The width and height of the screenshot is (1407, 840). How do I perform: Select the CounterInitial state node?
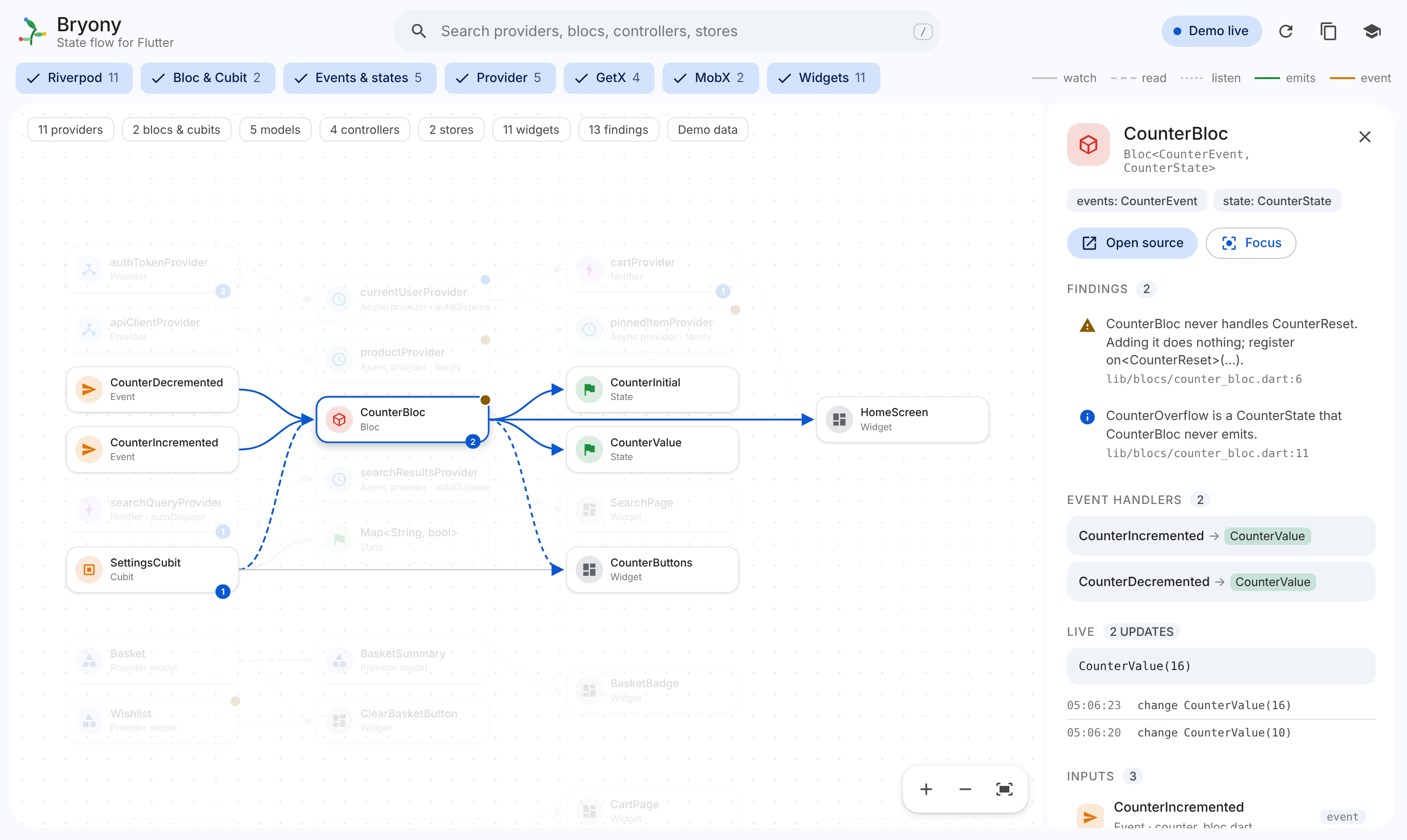(x=652, y=389)
